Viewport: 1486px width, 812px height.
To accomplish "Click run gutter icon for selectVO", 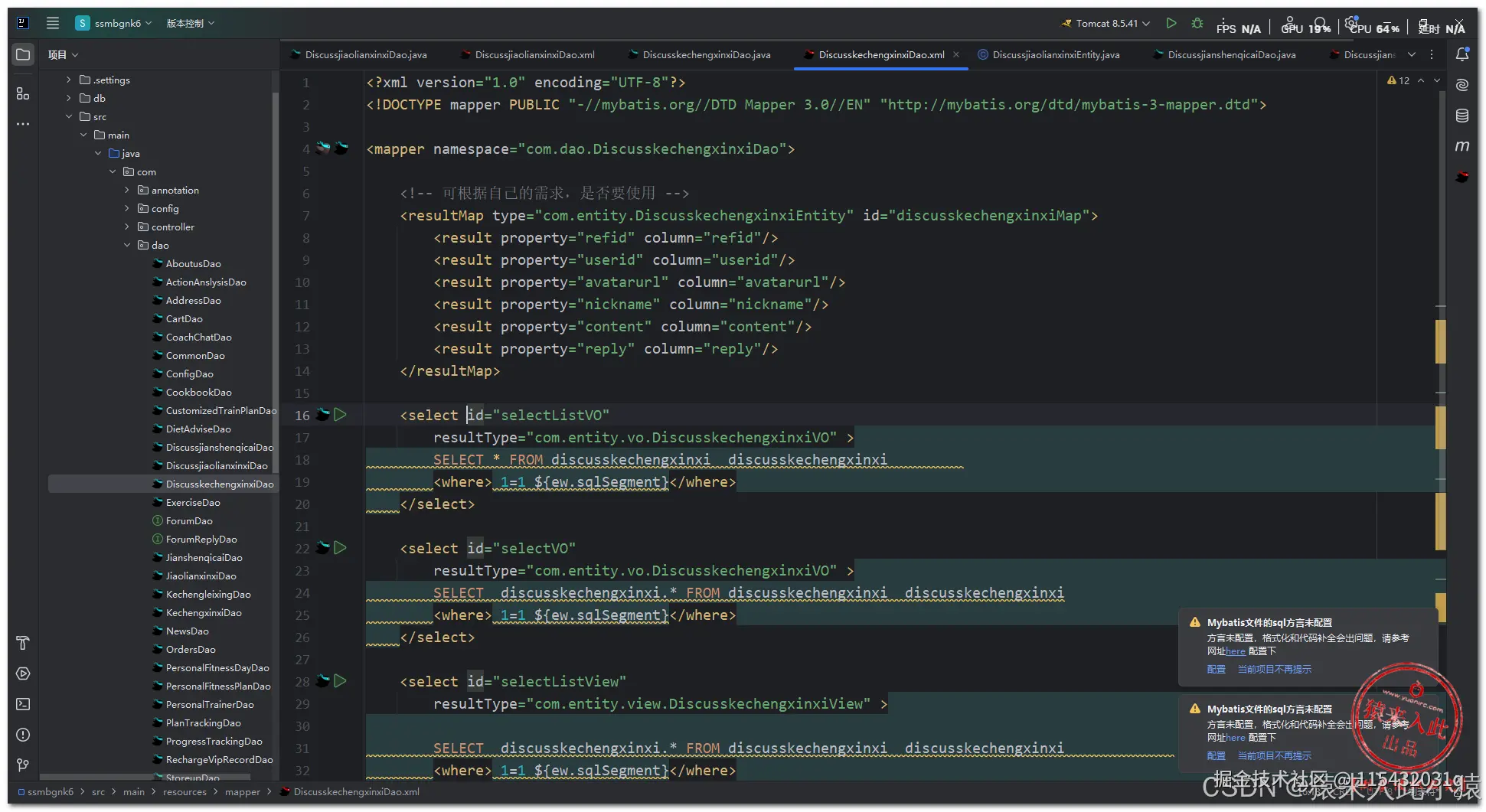I will point(341,548).
